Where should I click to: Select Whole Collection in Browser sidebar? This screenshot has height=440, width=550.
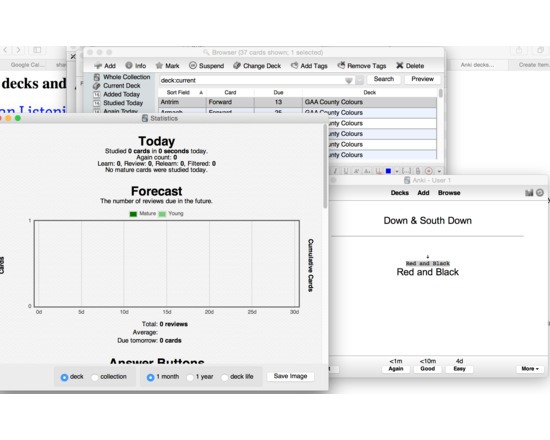click(122, 77)
